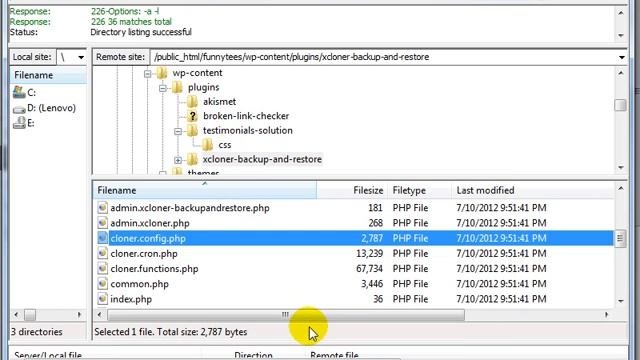Click the css folder icon
Image resolution: width=640 pixels, height=360 pixels.
(207, 145)
